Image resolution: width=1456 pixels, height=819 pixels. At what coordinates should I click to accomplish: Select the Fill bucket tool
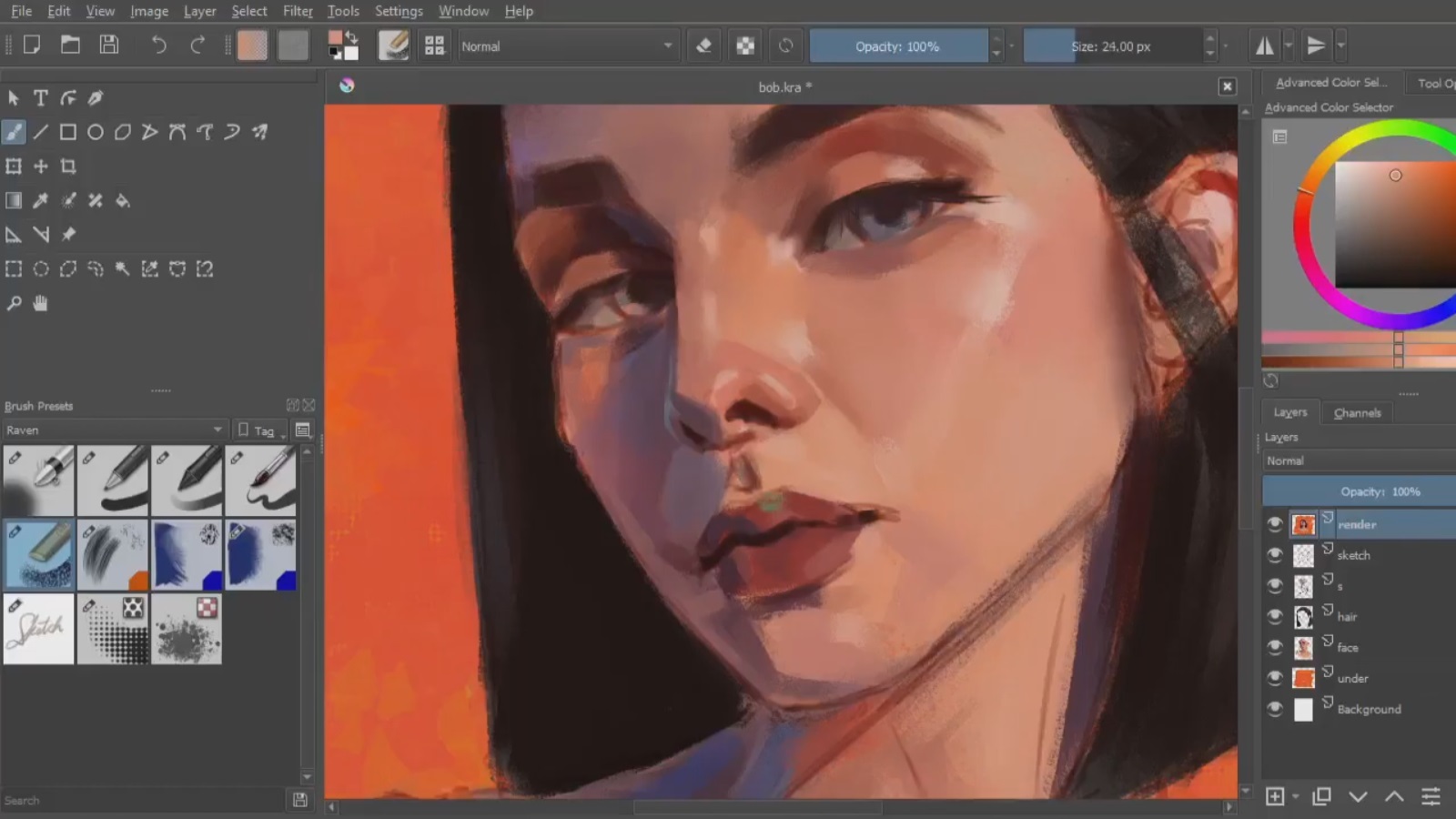click(x=123, y=200)
